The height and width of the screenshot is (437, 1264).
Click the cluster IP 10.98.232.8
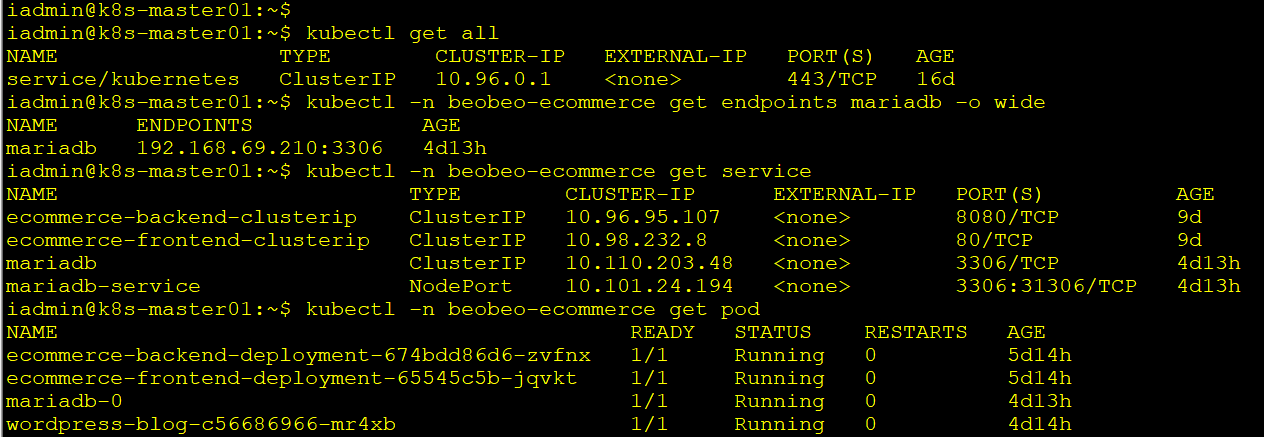click(x=635, y=240)
